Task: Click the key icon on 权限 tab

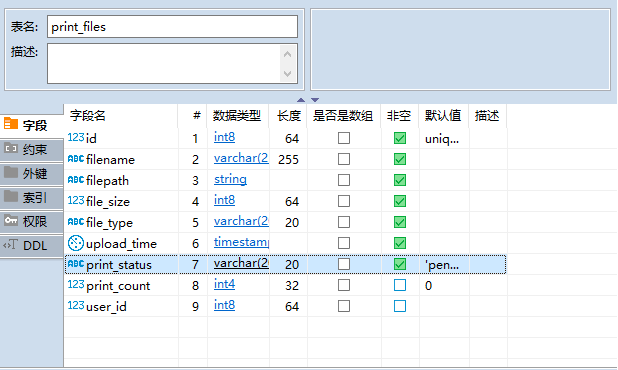Action: (x=11, y=220)
